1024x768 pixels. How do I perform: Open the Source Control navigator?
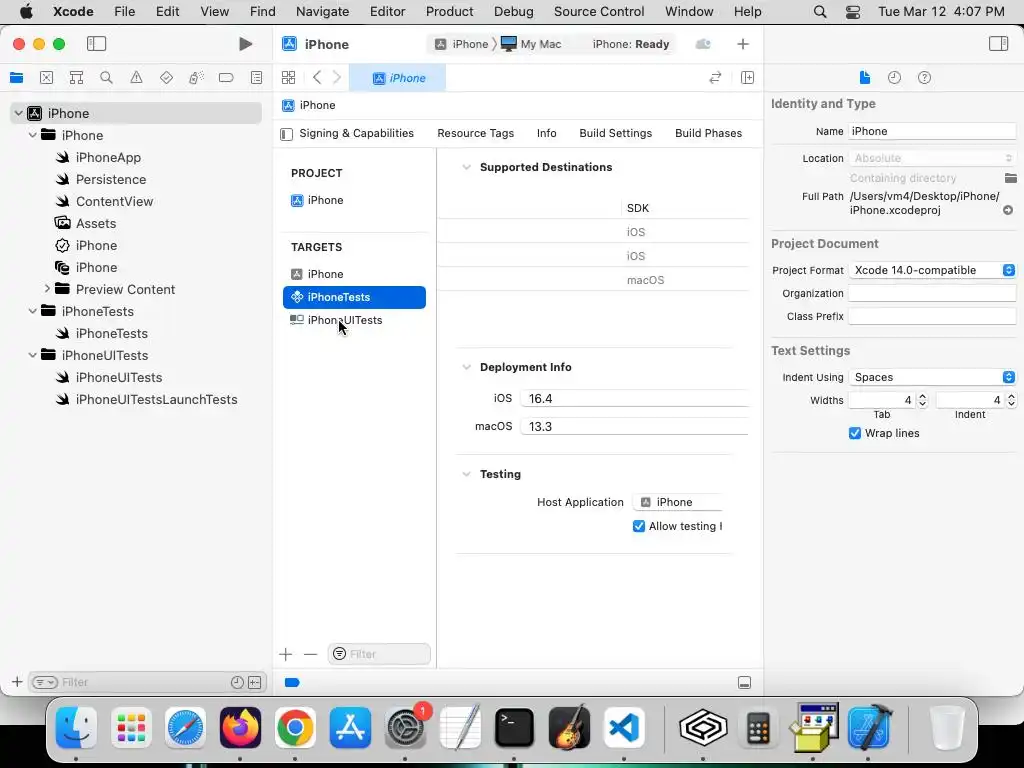pos(46,78)
